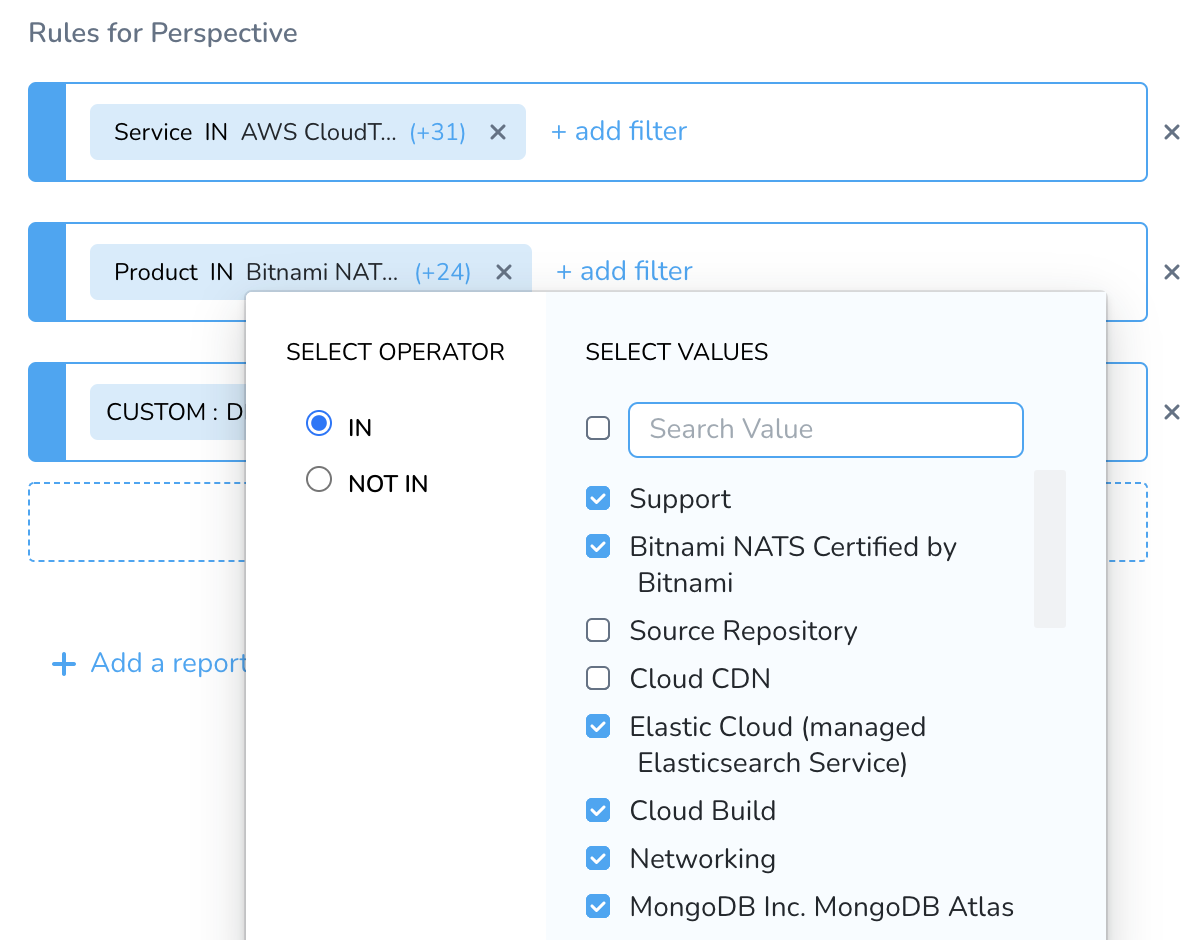Click the Cloud CDN label text
1204x940 pixels.
point(700,679)
